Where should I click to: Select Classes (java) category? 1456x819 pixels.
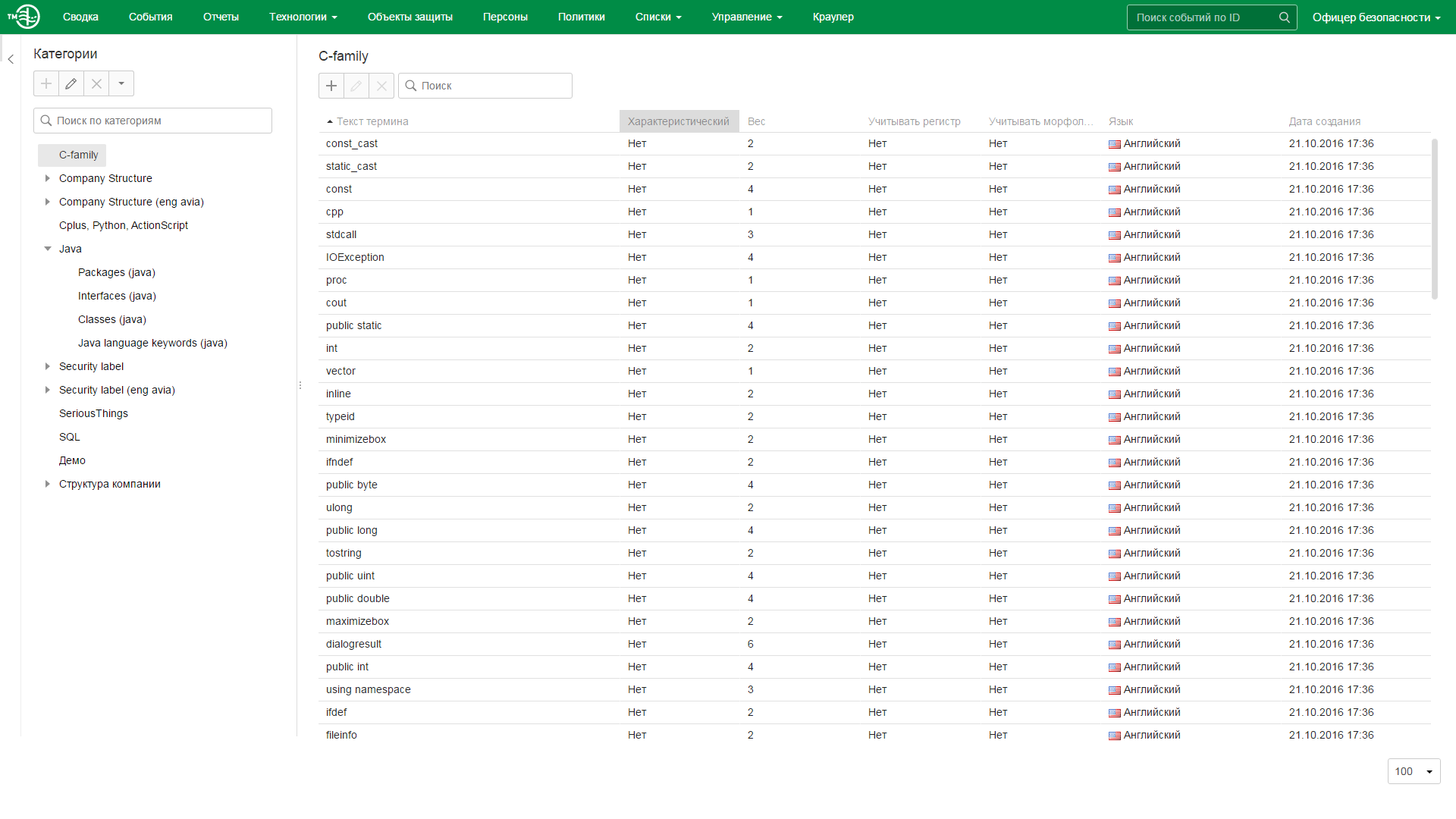click(x=112, y=319)
